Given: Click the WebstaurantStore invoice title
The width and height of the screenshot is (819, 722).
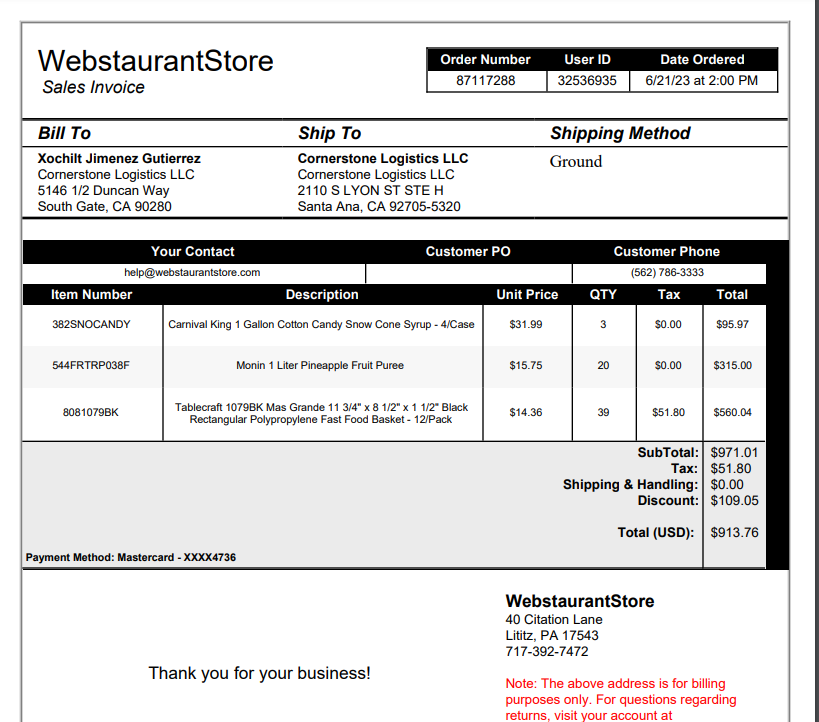Looking at the screenshot, I should pos(156,61).
